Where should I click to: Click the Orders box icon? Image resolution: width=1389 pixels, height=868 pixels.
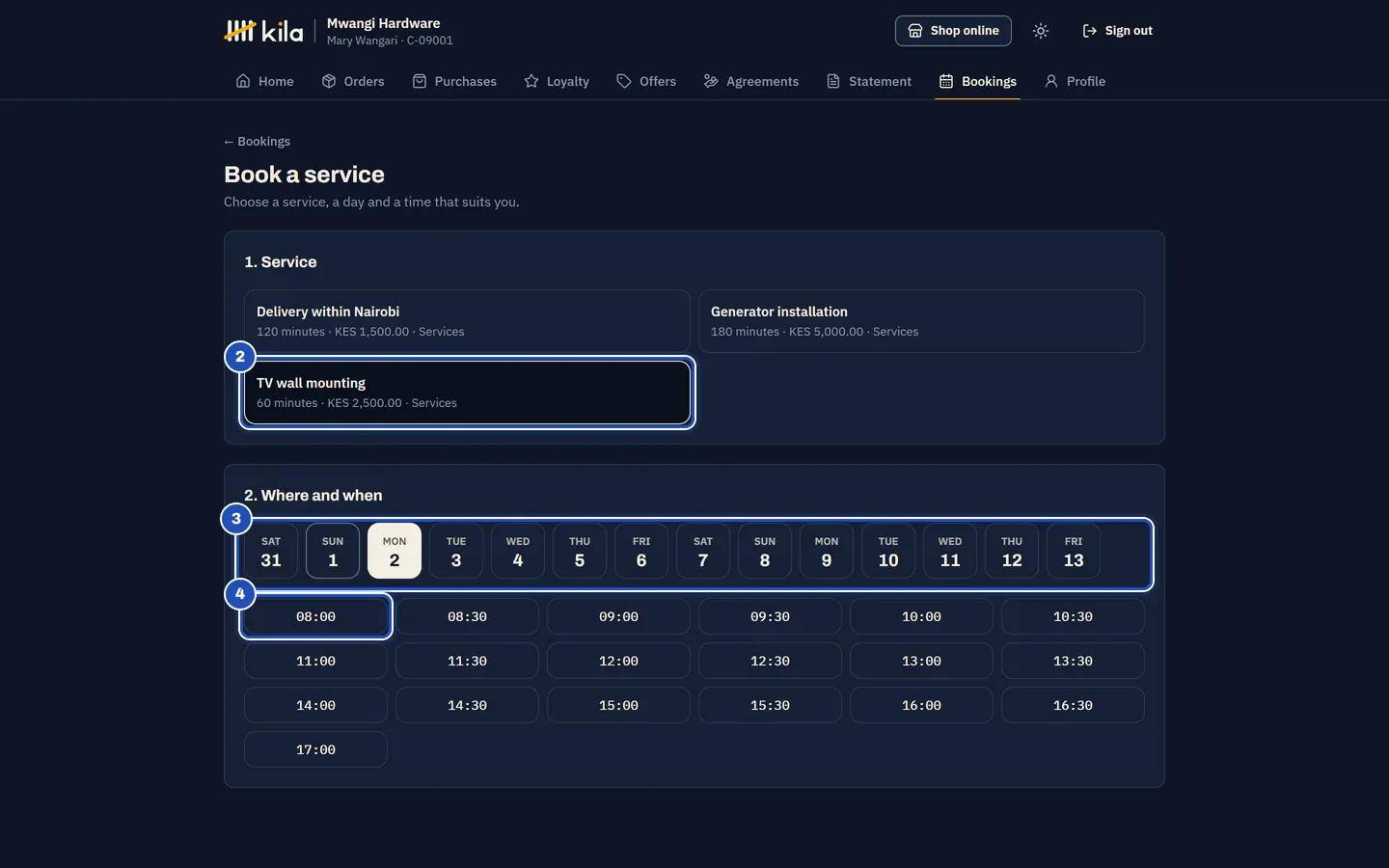329,81
